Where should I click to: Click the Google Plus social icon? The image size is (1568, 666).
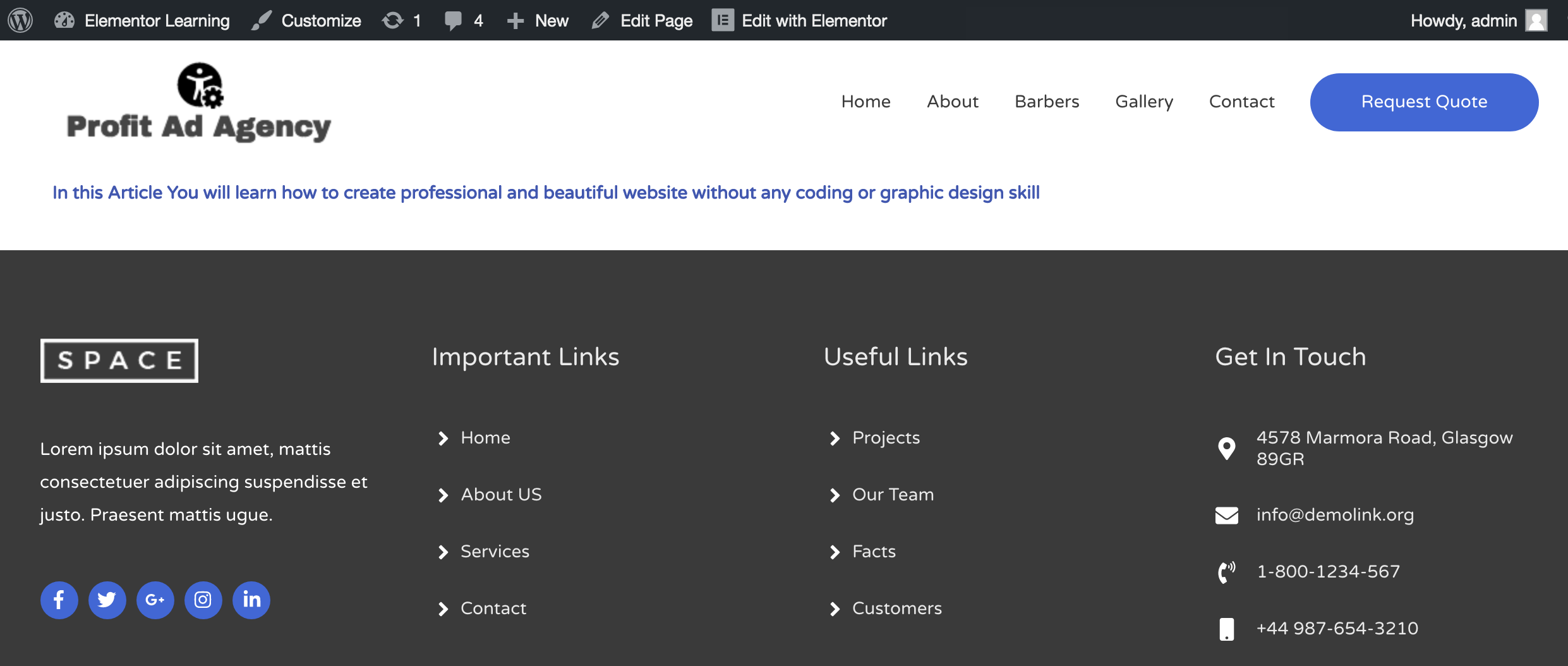(155, 600)
